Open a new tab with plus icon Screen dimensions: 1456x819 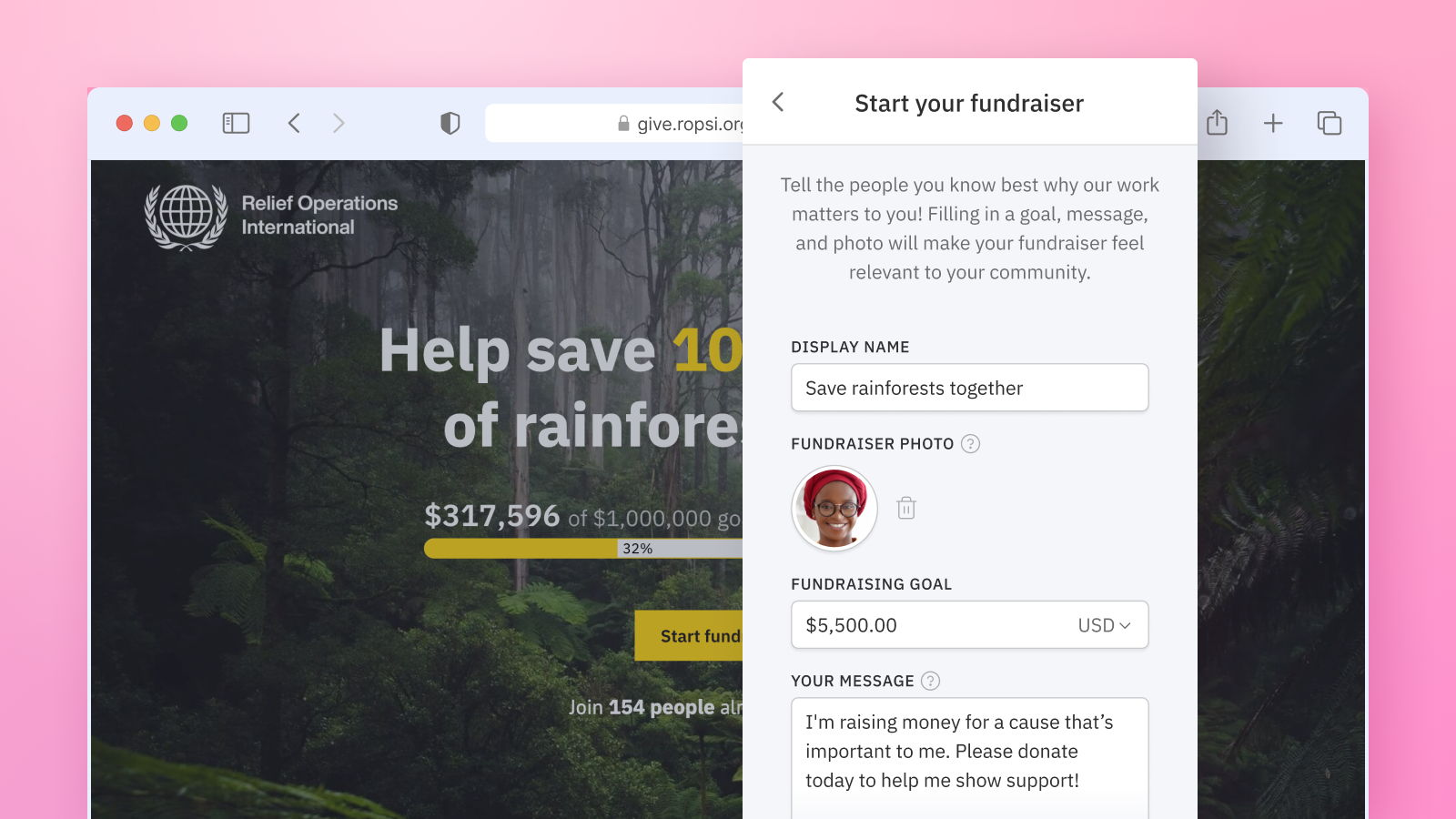[x=1273, y=123]
